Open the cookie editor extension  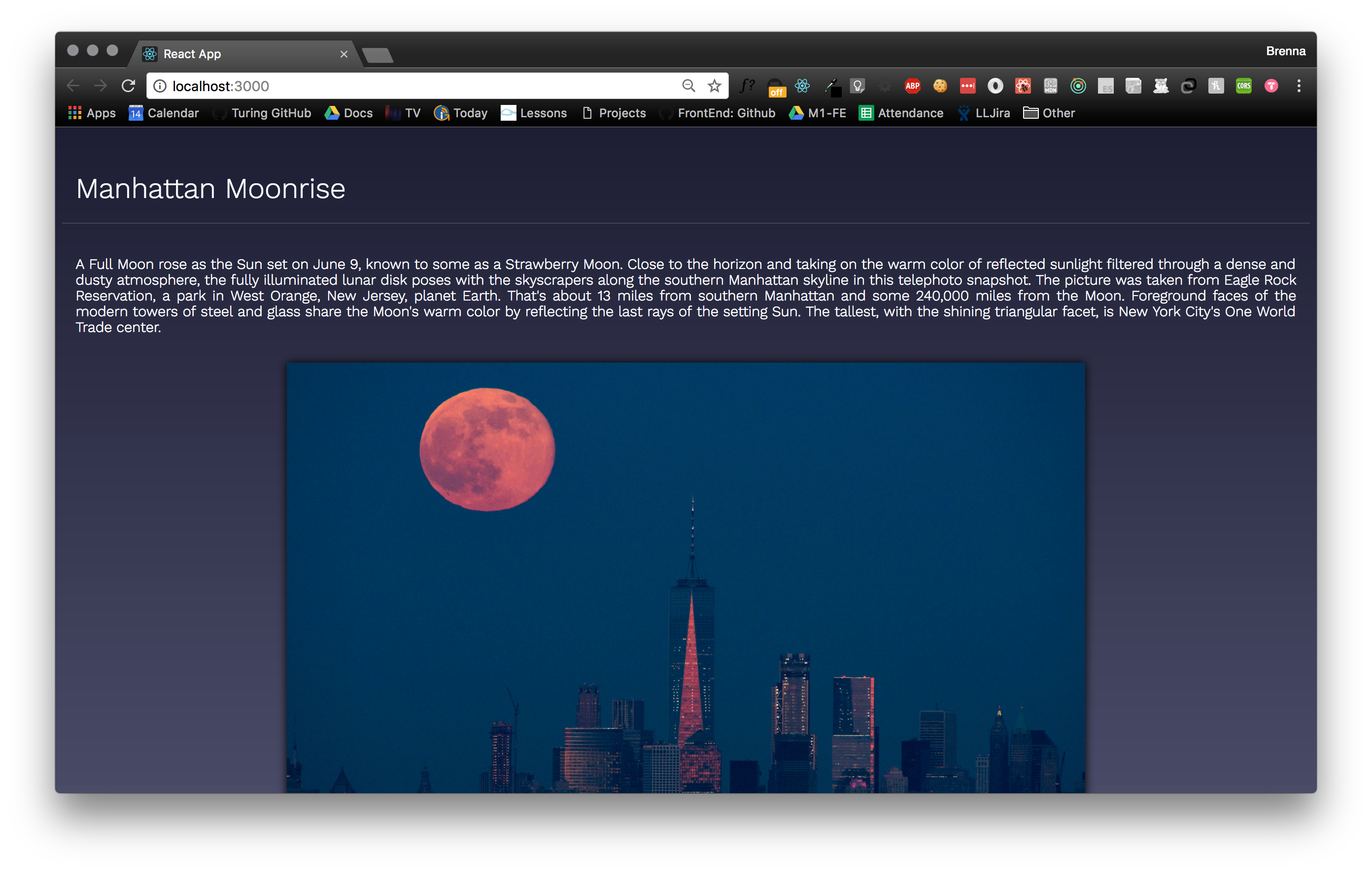(940, 86)
